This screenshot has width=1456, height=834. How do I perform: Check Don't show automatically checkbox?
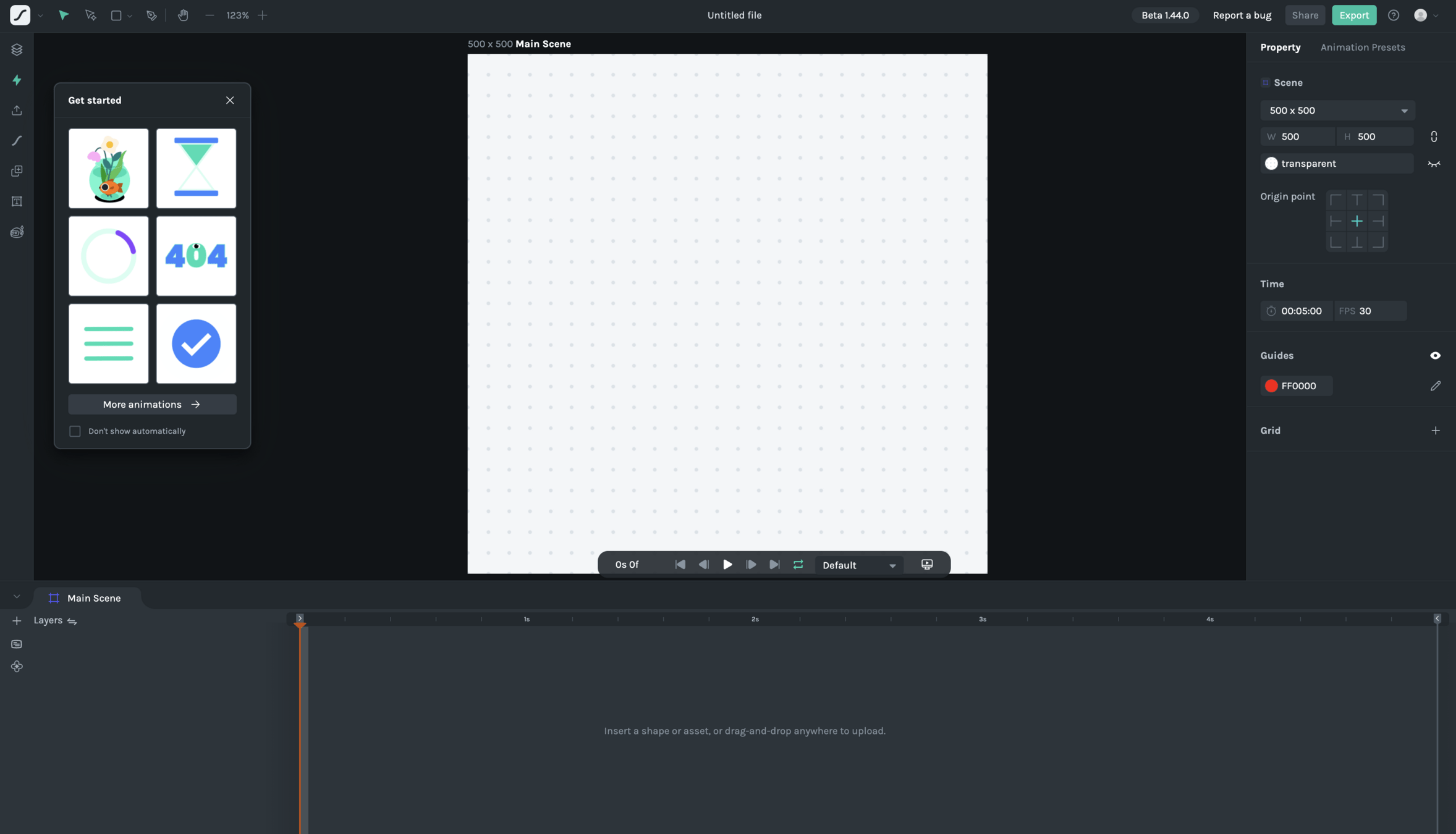(75, 431)
